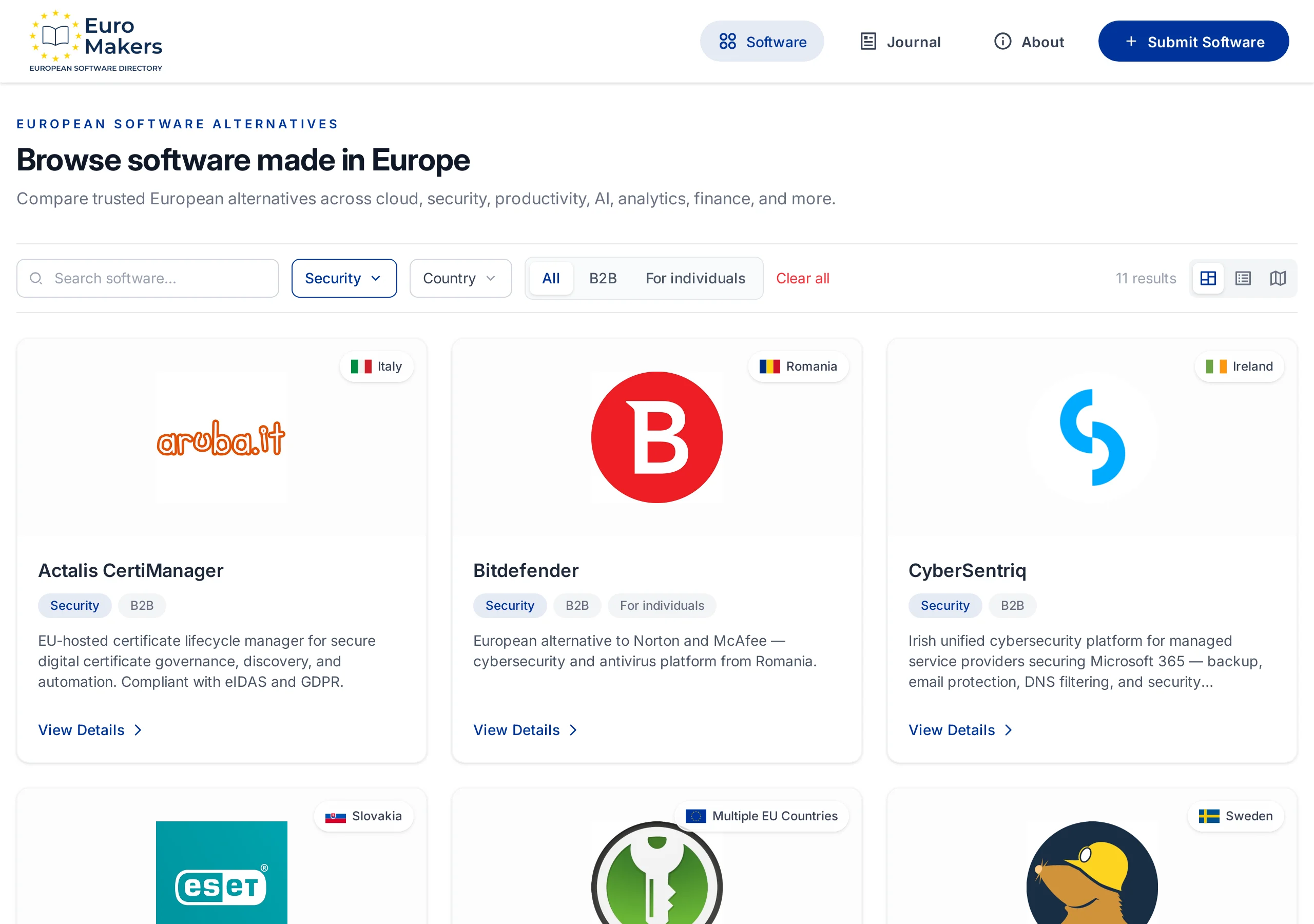Switch to grid view layout
The height and width of the screenshot is (924, 1314).
pyautogui.click(x=1208, y=278)
